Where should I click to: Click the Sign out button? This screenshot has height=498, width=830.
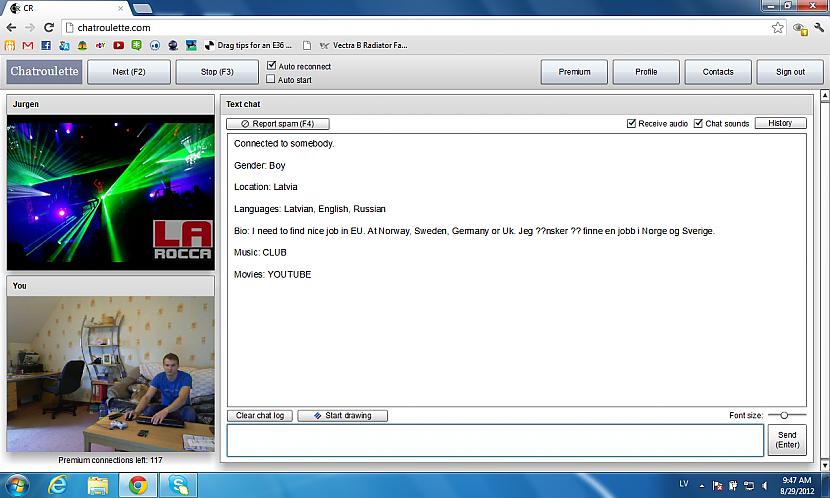tap(790, 72)
